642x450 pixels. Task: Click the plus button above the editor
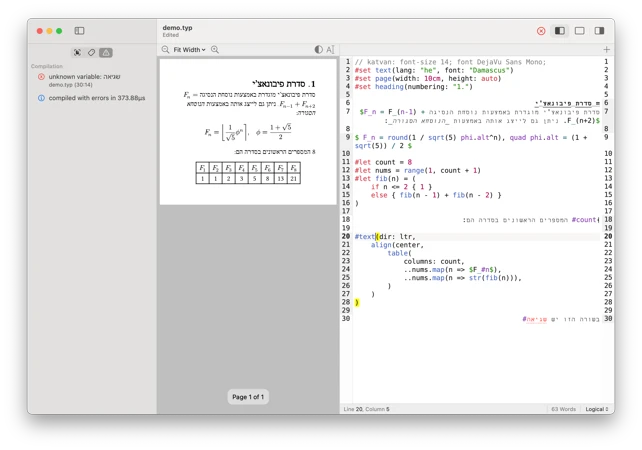coord(606,50)
